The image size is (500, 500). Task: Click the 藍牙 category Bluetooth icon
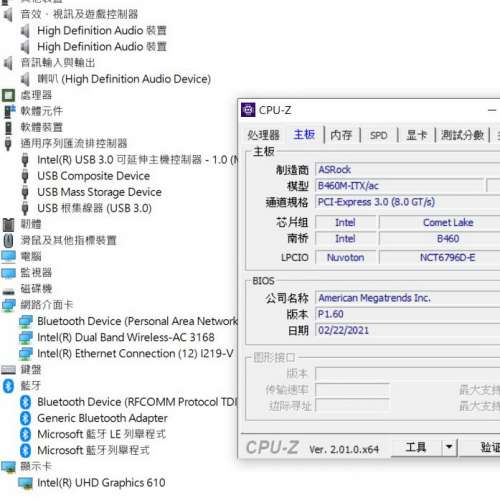(8, 386)
